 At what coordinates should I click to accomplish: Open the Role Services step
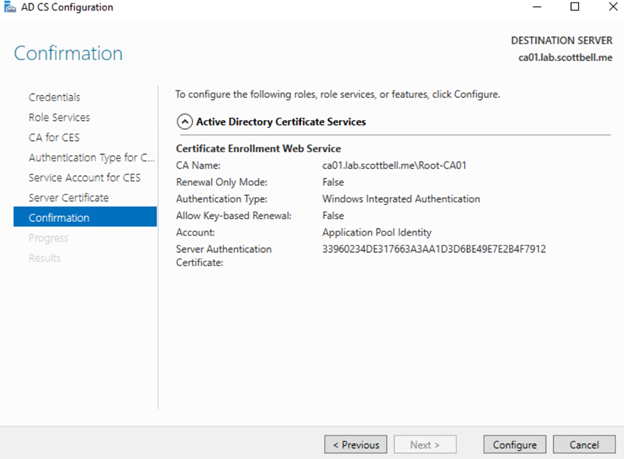[59, 117]
